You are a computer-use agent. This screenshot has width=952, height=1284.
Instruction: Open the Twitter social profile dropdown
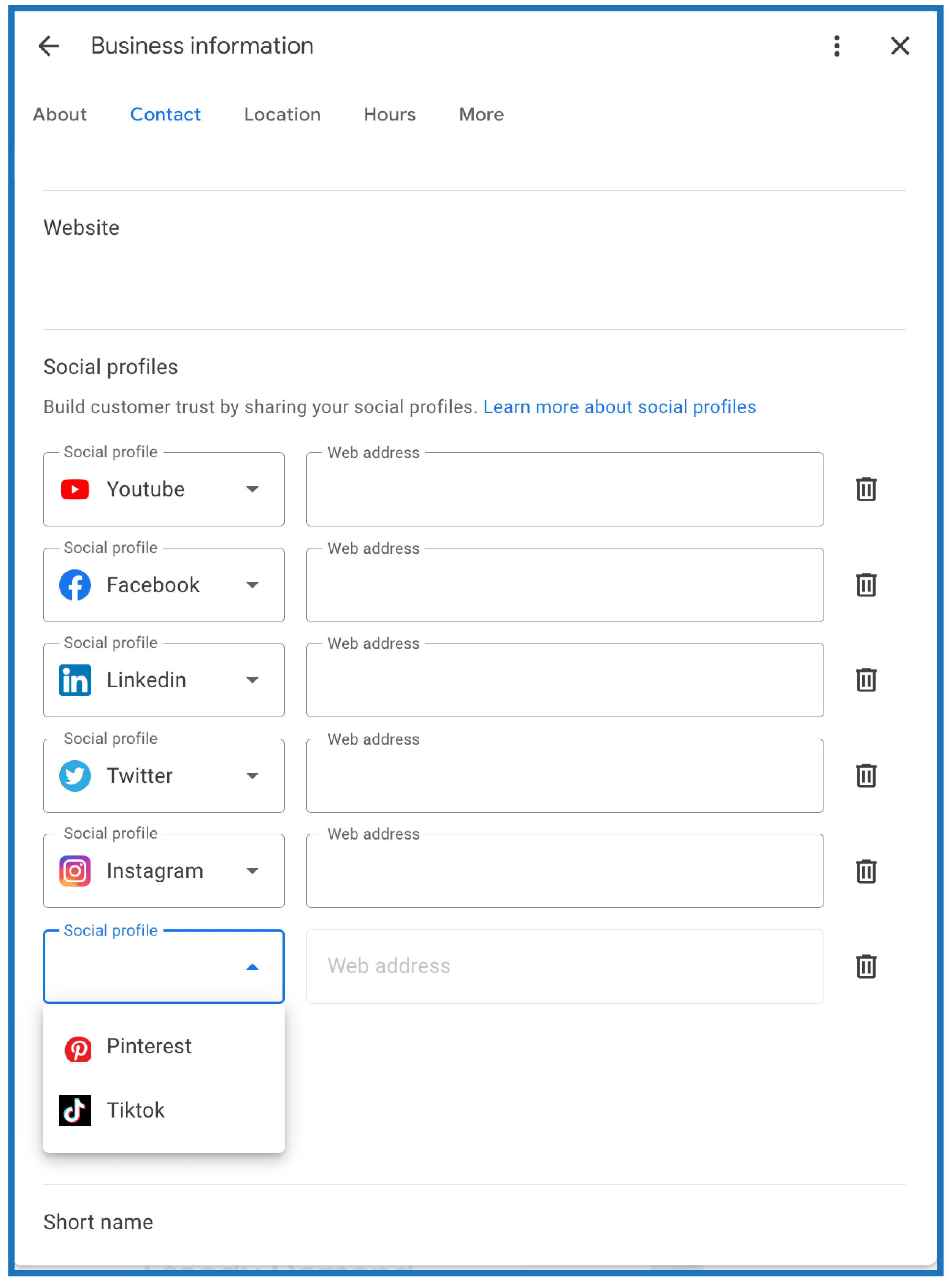[163, 775]
